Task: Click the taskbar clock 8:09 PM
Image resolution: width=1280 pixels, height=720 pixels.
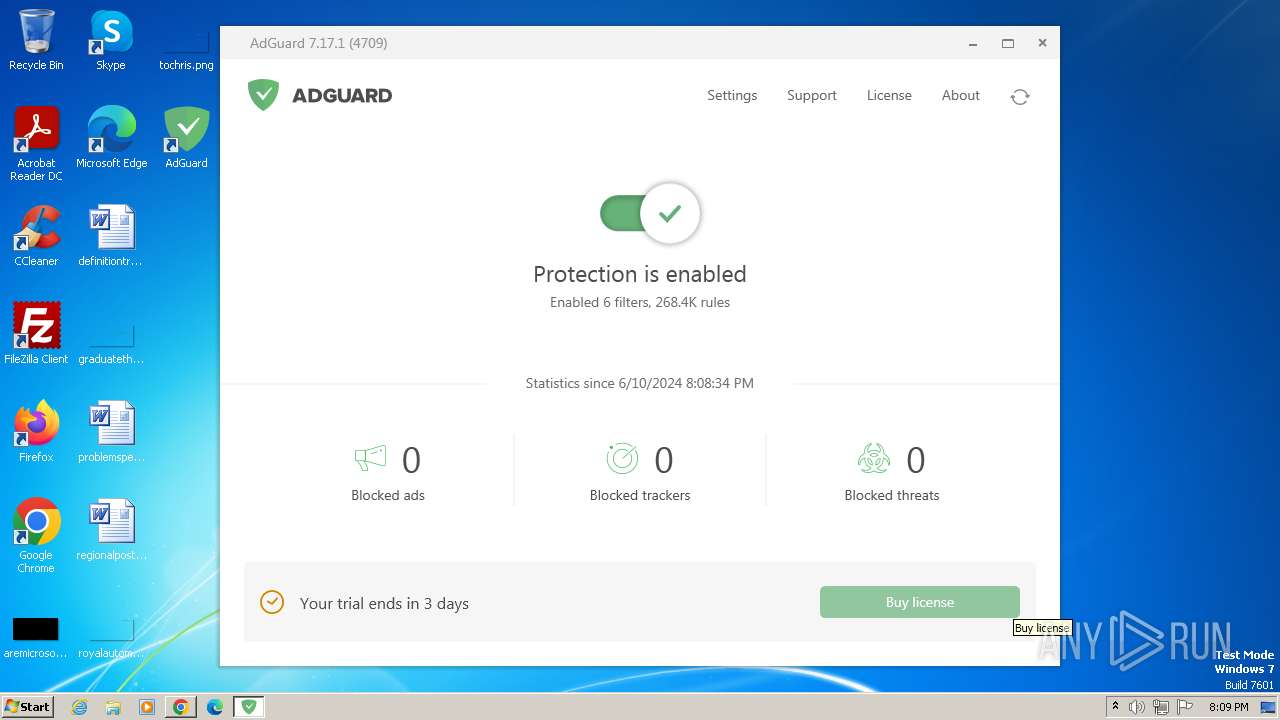Action: (x=1229, y=707)
